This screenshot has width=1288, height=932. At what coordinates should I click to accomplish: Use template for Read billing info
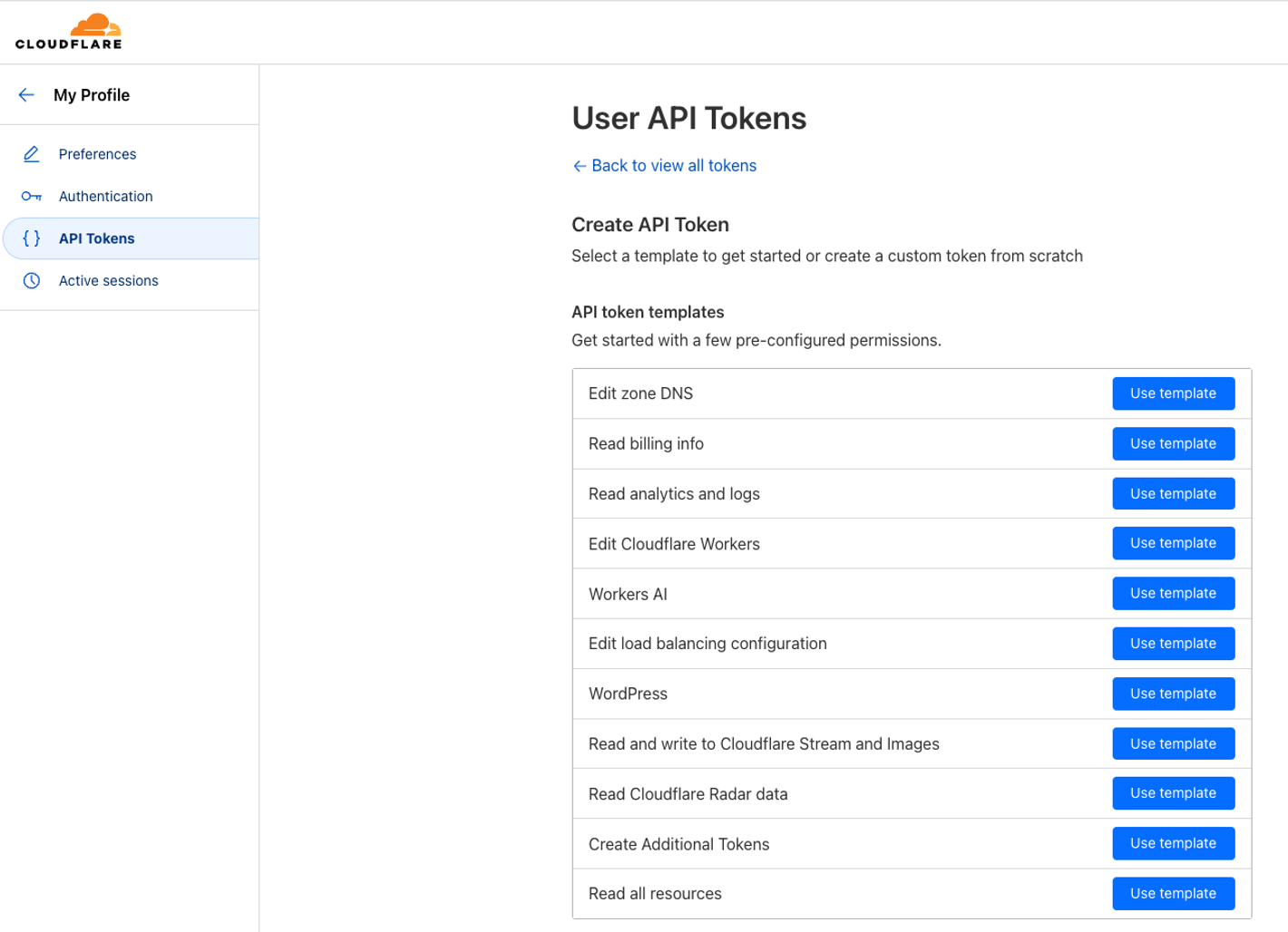1173,443
